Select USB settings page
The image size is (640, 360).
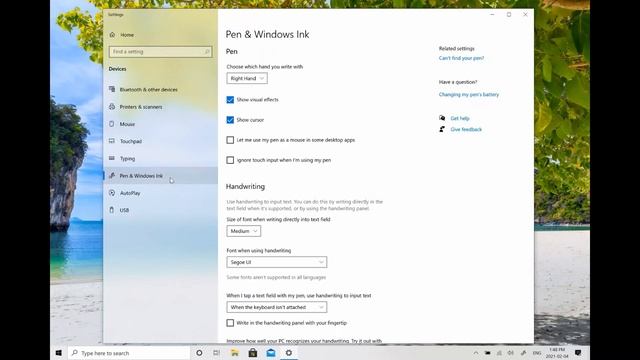point(160,210)
